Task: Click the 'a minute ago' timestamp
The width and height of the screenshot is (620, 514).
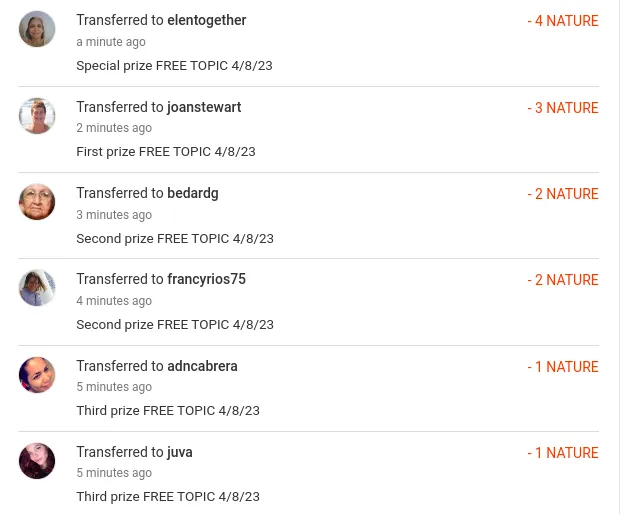Action: [x=111, y=42]
